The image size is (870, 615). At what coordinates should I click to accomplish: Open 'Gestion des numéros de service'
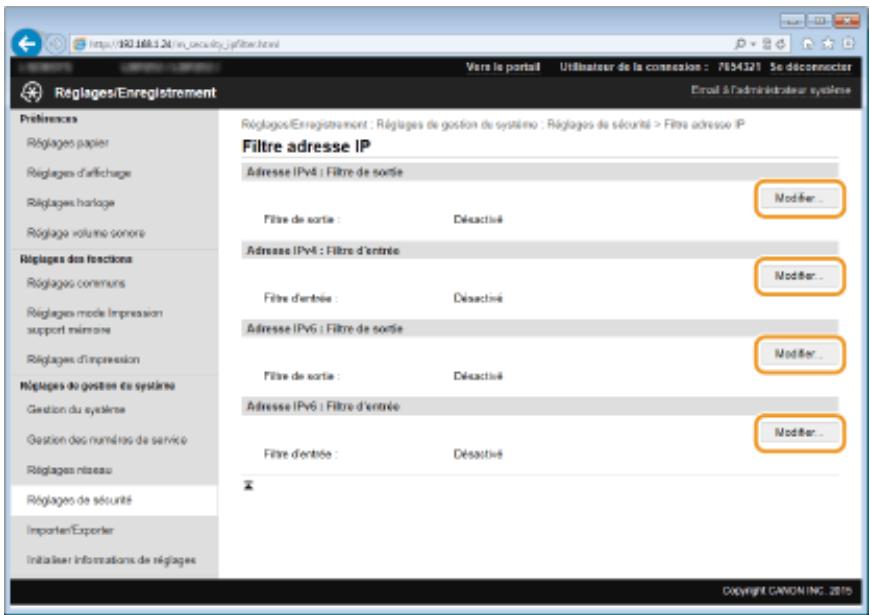pyautogui.click(x=107, y=440)
